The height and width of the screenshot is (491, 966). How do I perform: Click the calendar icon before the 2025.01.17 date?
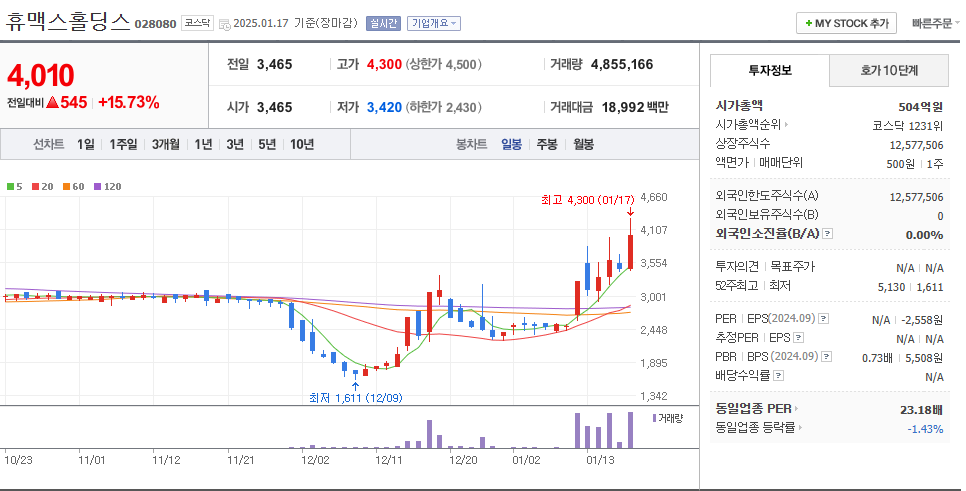223,23
